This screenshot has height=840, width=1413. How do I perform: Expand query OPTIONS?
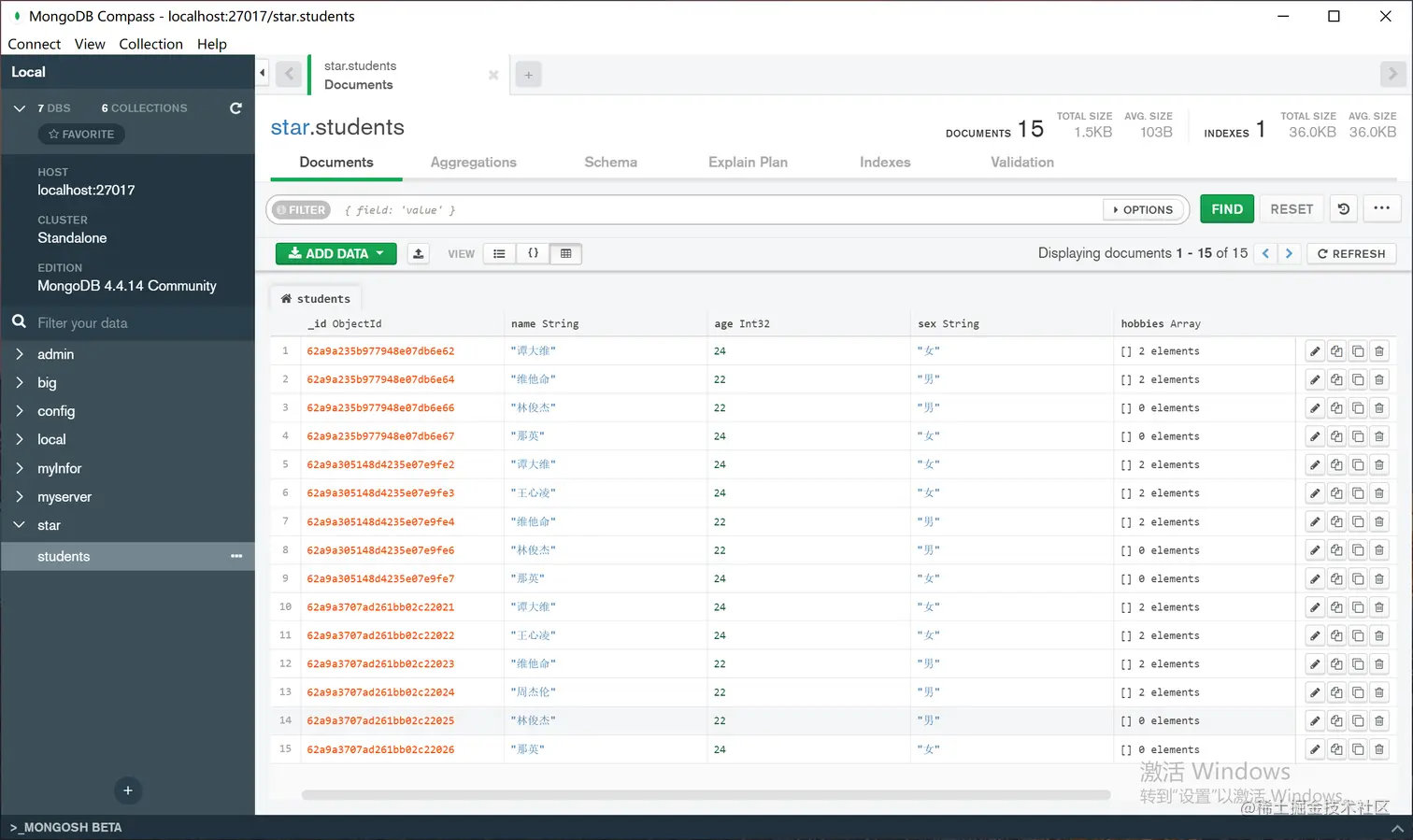pyautogui.click(x=1143, y=210)
